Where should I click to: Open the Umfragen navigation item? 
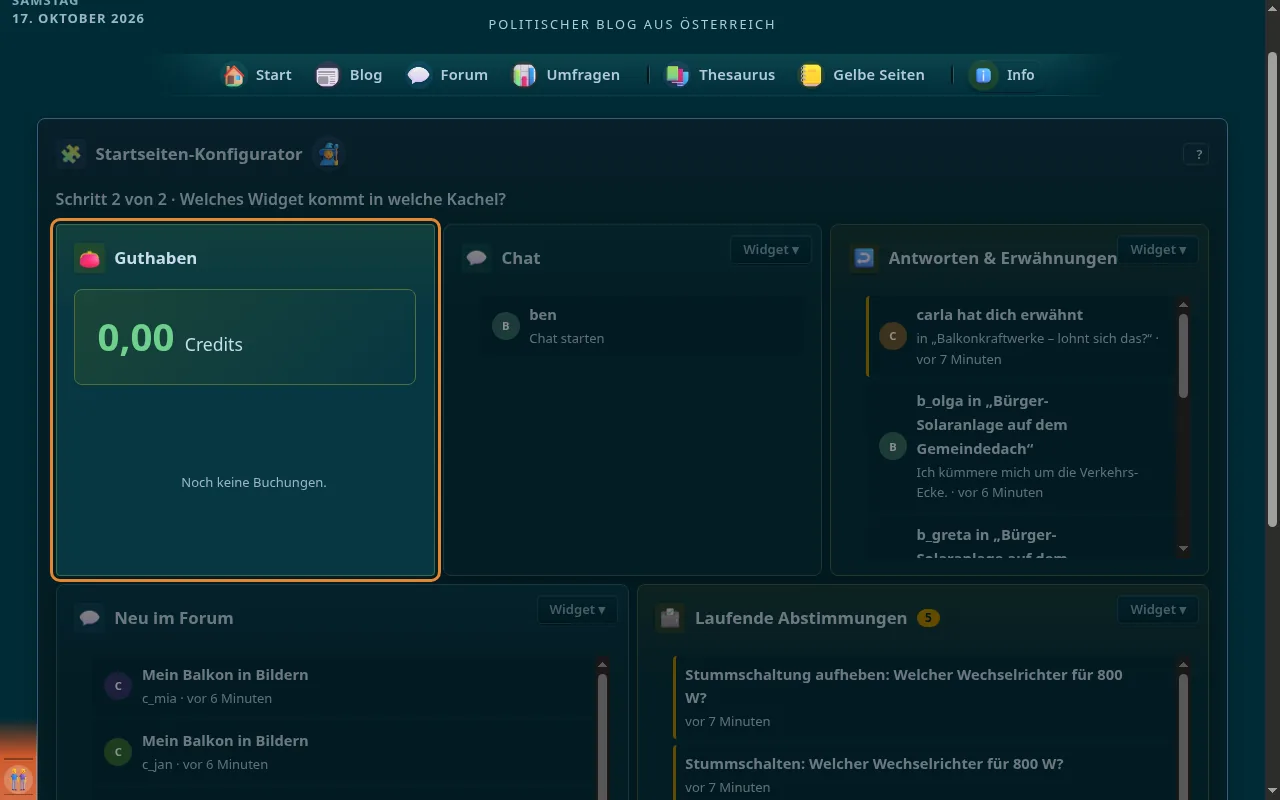coord(567,75)
